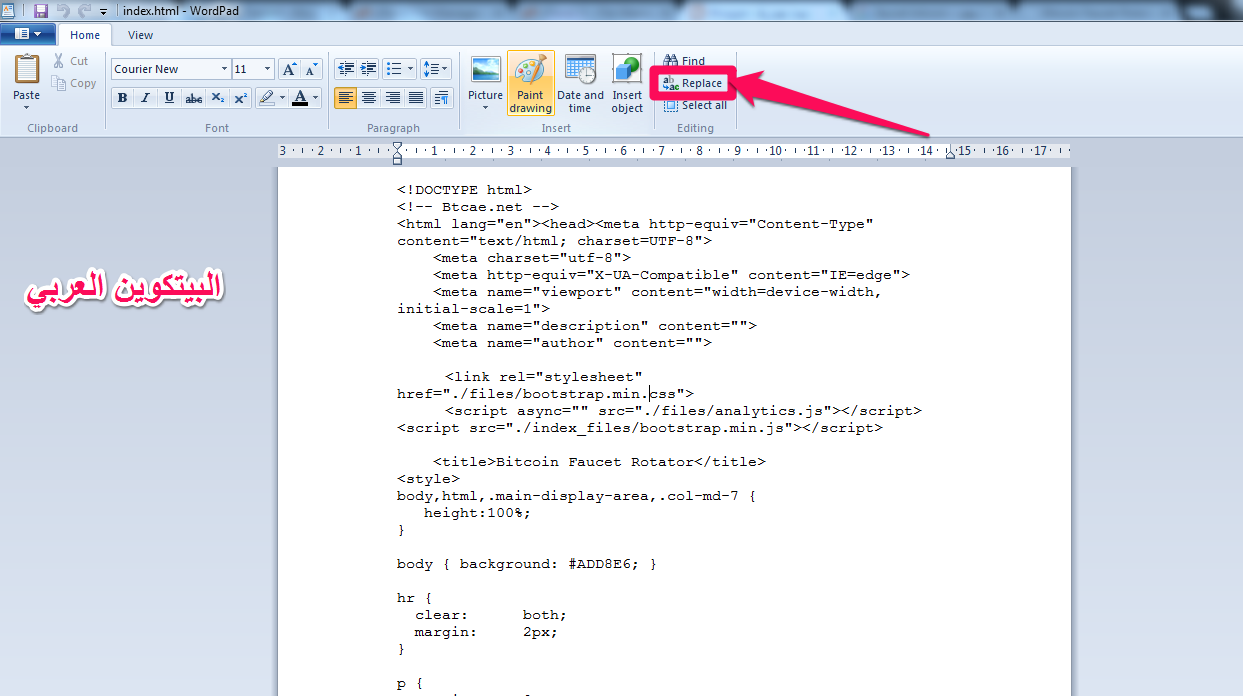Click the "<link rel="stylesheet"" line

pyautogui.click(x=544, y=376)
